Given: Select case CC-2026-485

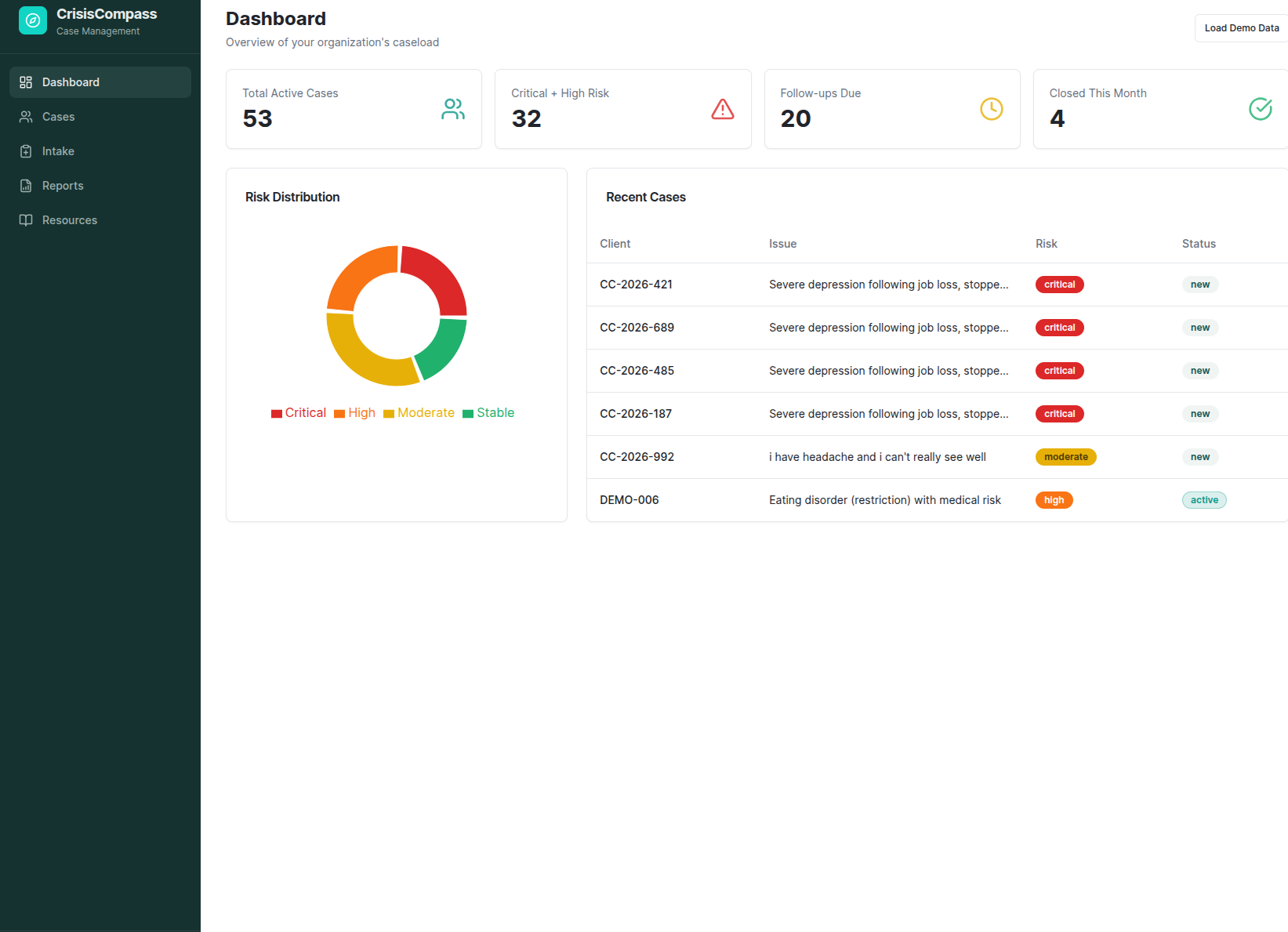Looking at the screenshot, I should coord(937,371).
